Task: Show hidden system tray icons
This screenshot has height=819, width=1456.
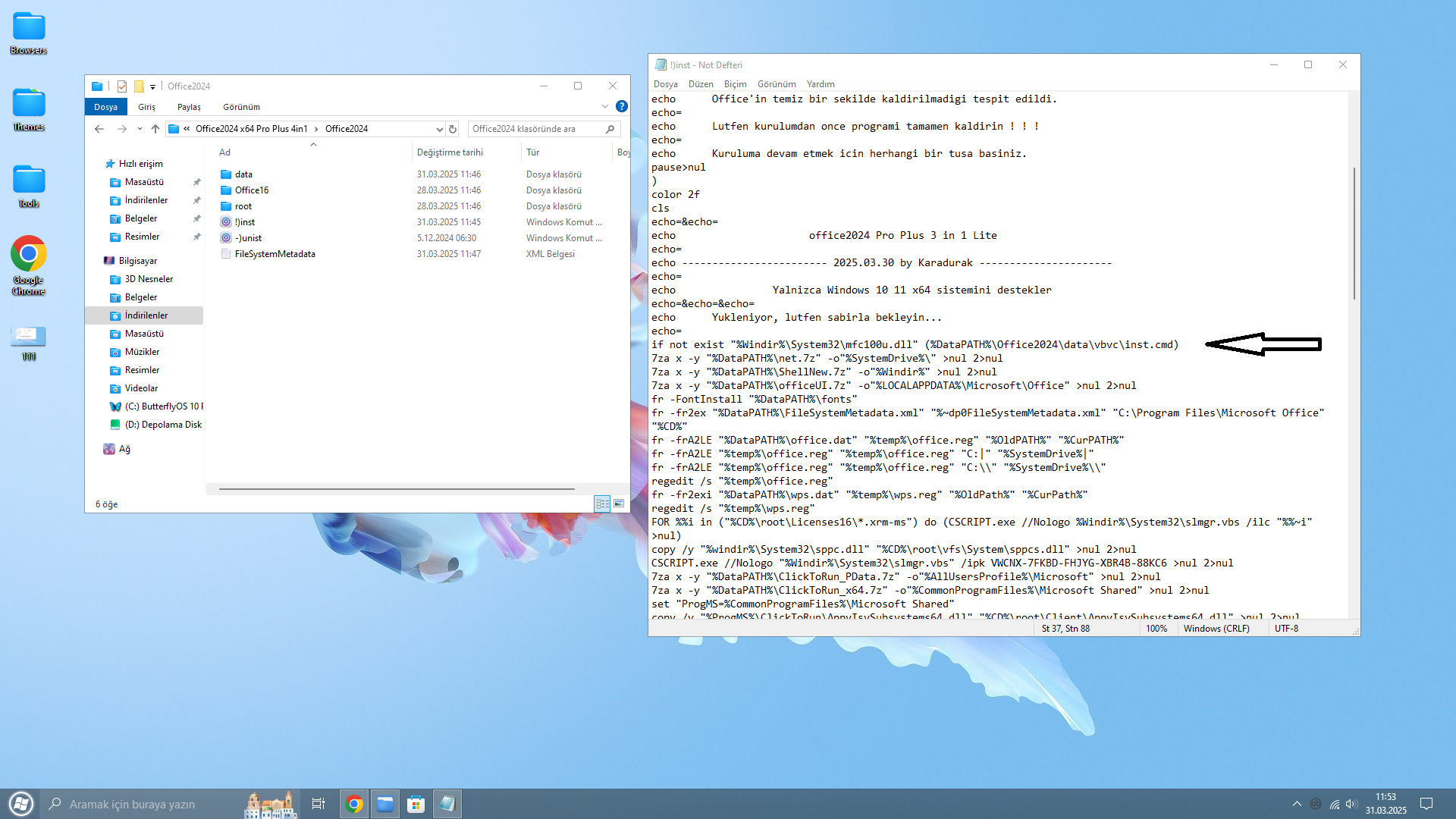Action: [1297, 804]
